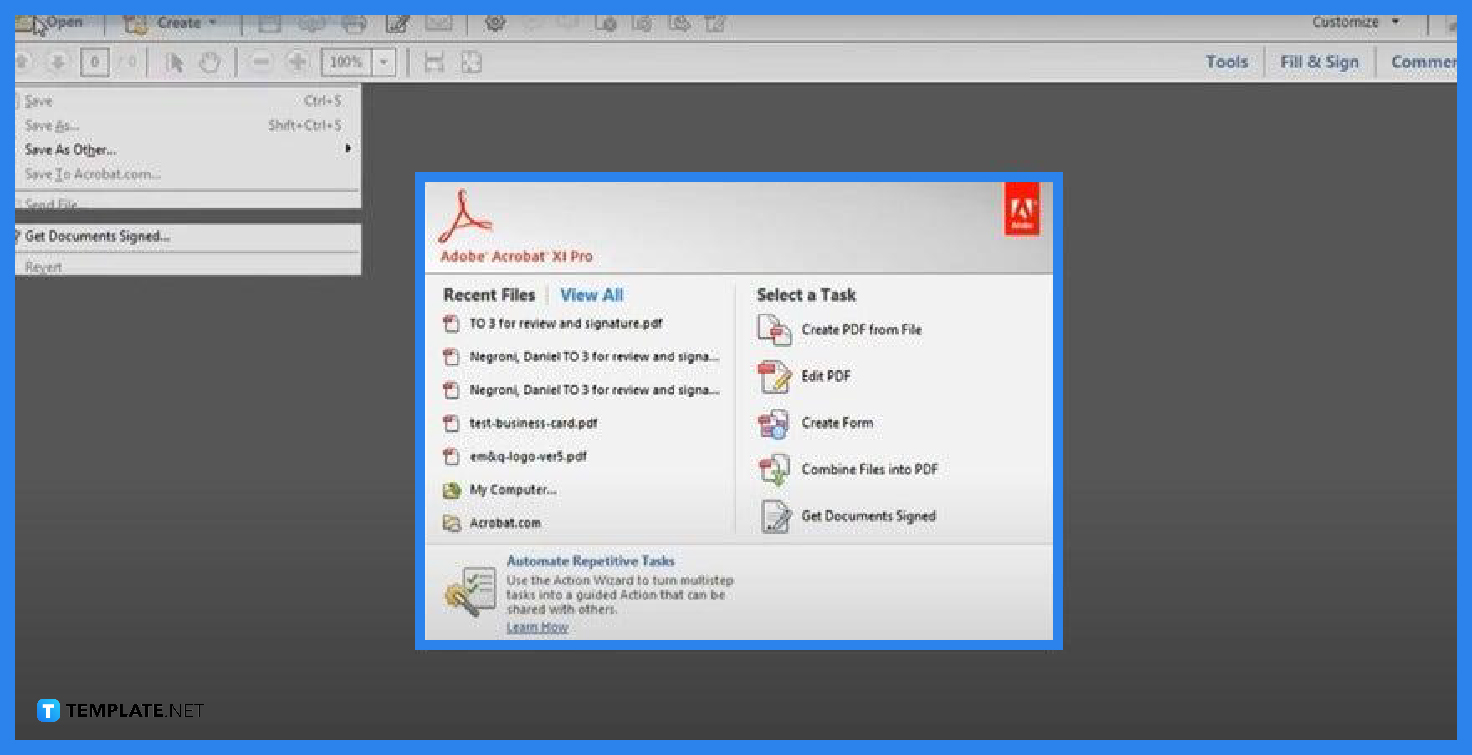Click the Learn How link
1472x755 pixels.
click(x=538, y=626)
